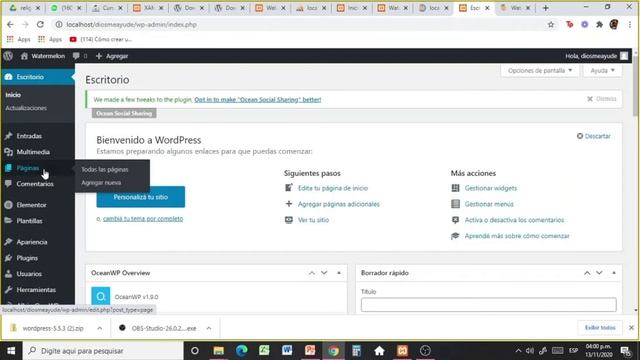
Task: Collapse the OceanWP Overview panel
Action: coord(339,273)
